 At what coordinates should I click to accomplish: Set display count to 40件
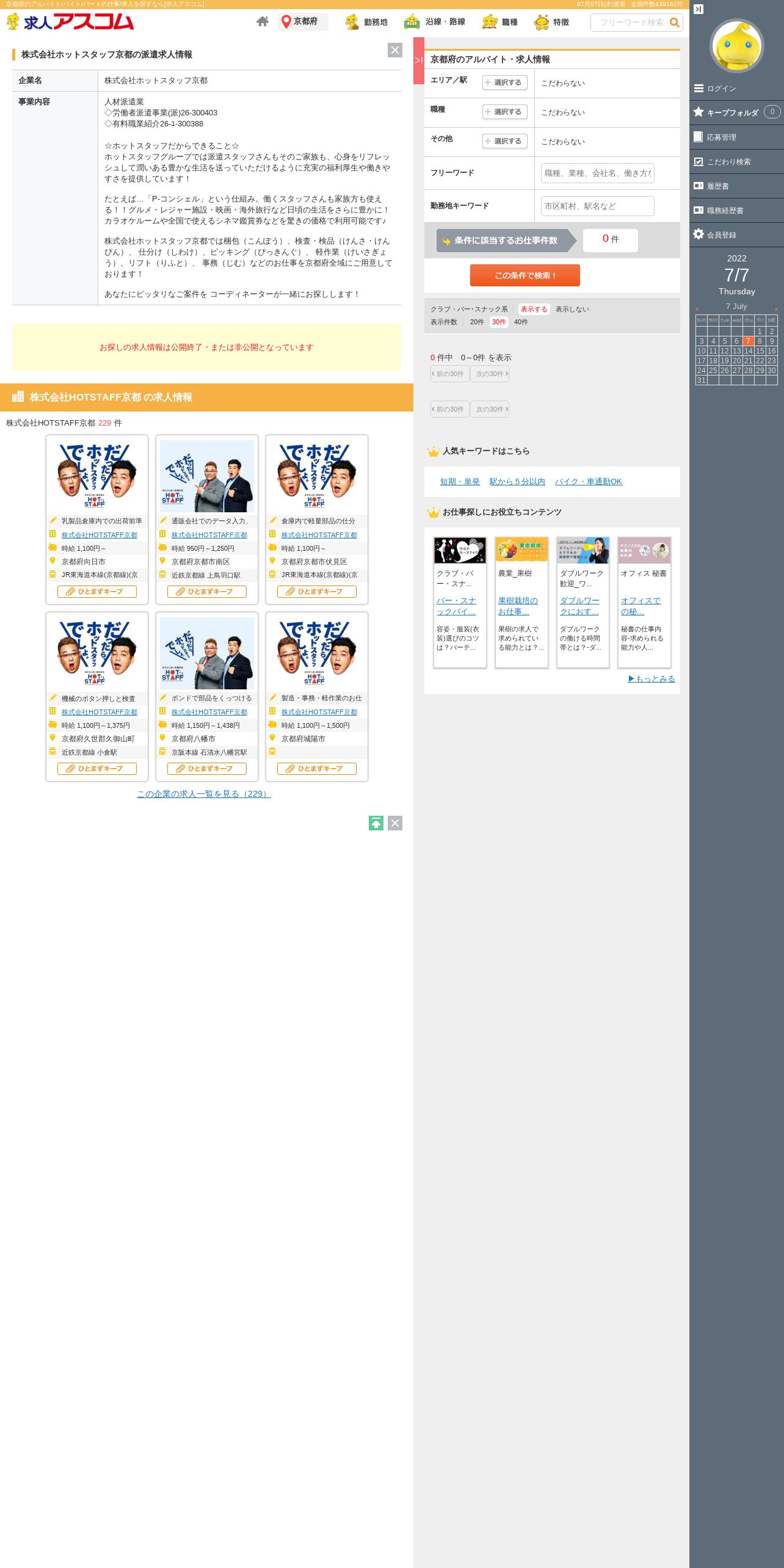[x=521, y=322]
